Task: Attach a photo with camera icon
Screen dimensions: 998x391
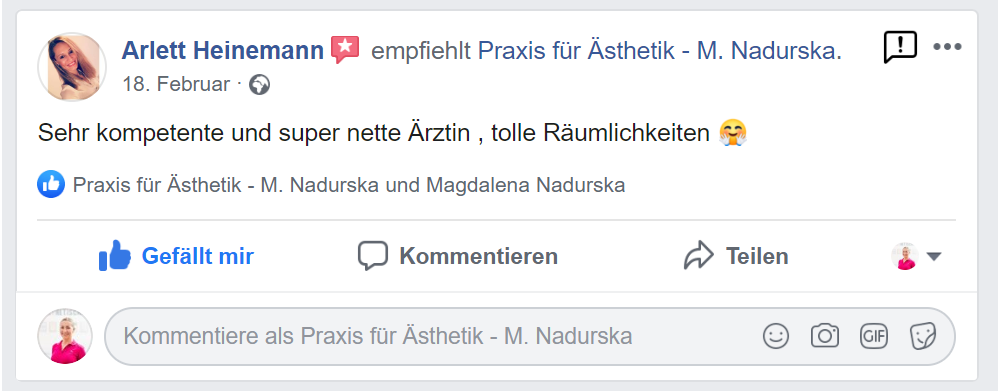Action: 824,336
